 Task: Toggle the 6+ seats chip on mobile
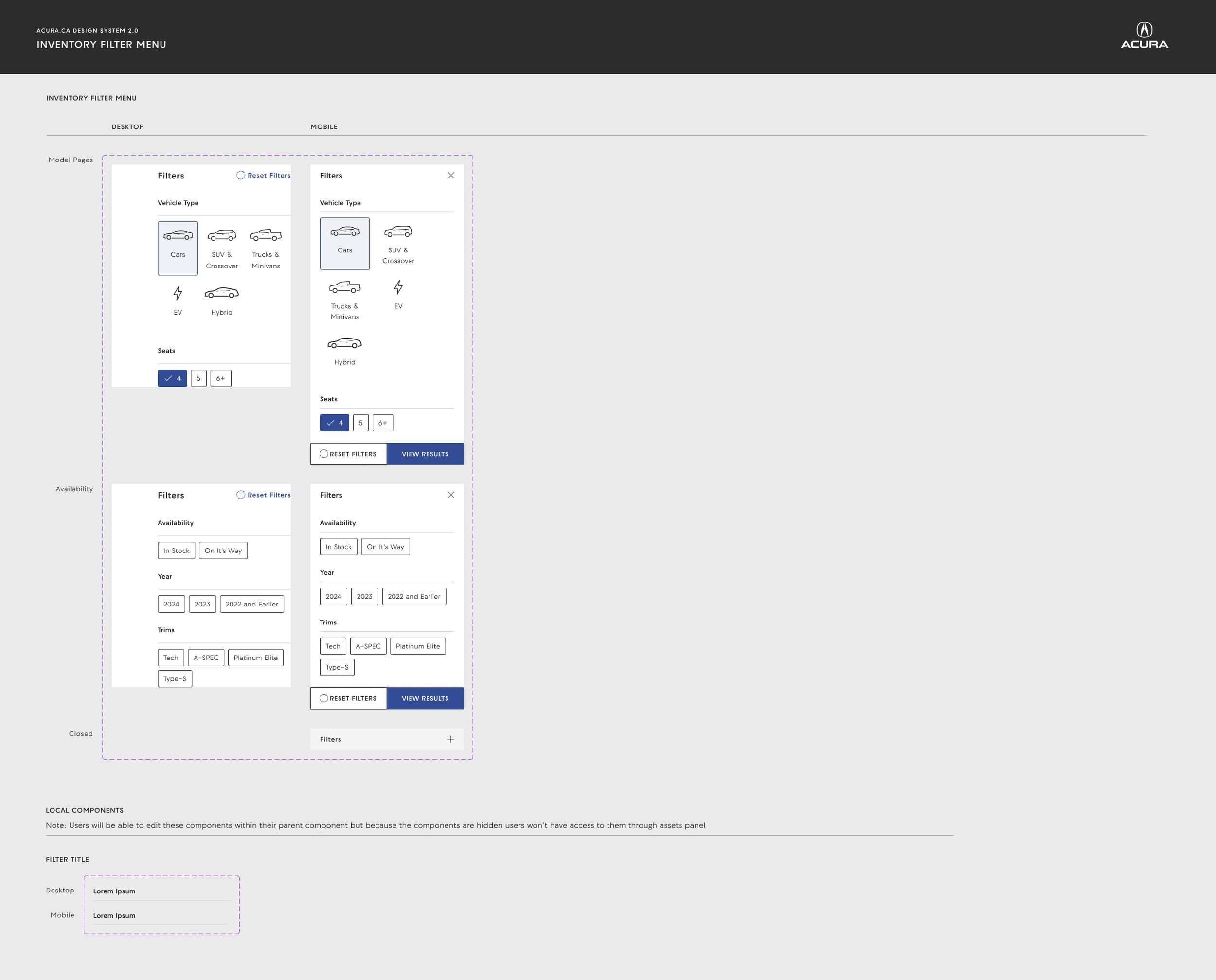(383, 423)
